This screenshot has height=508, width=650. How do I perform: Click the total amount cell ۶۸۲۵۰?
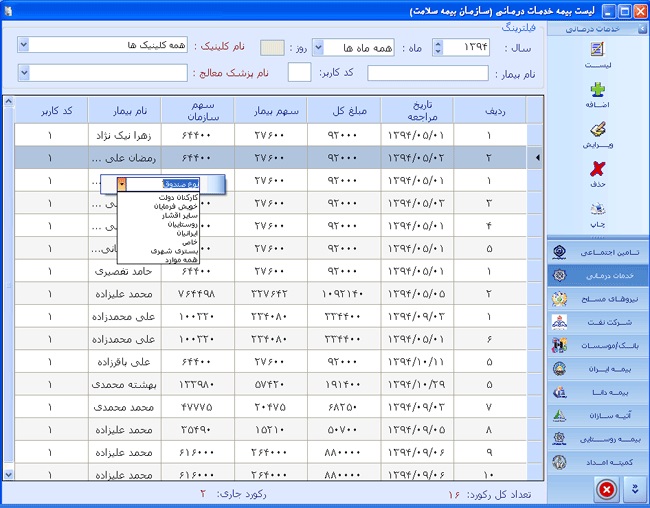pos(344,407)
